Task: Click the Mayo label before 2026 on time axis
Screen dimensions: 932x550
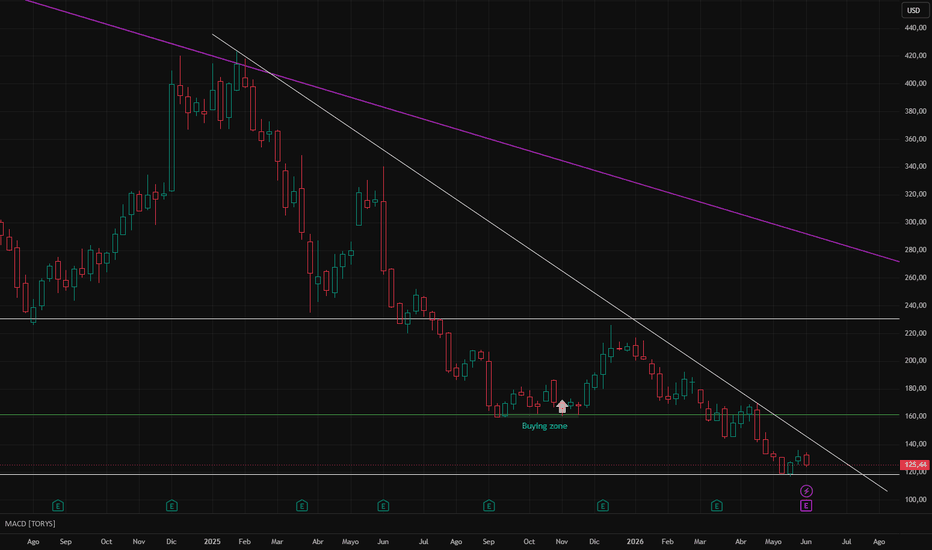Action: tap(350, 542)
